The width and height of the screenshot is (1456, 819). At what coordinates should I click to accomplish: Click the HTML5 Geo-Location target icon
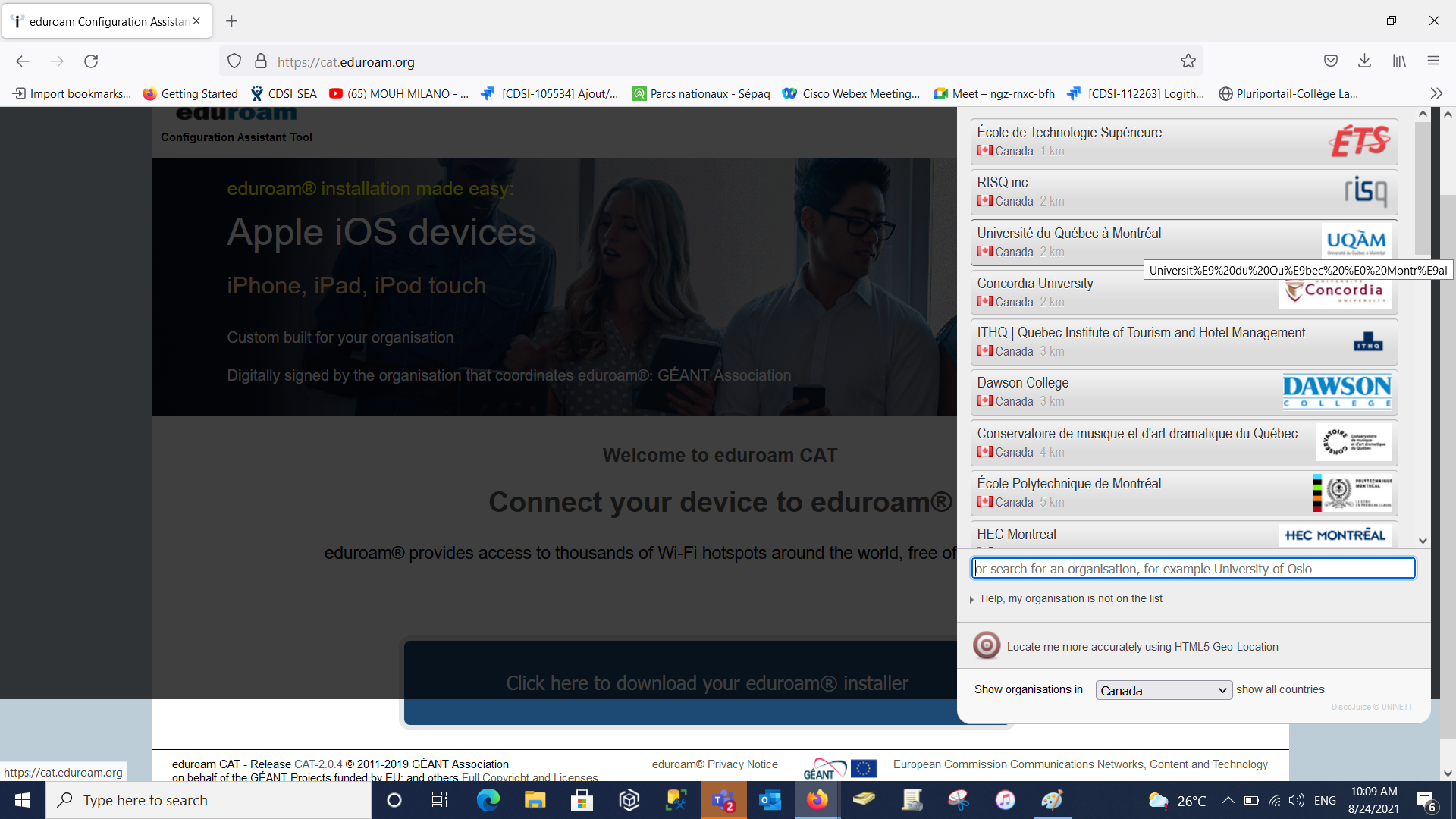coord(987,646)
